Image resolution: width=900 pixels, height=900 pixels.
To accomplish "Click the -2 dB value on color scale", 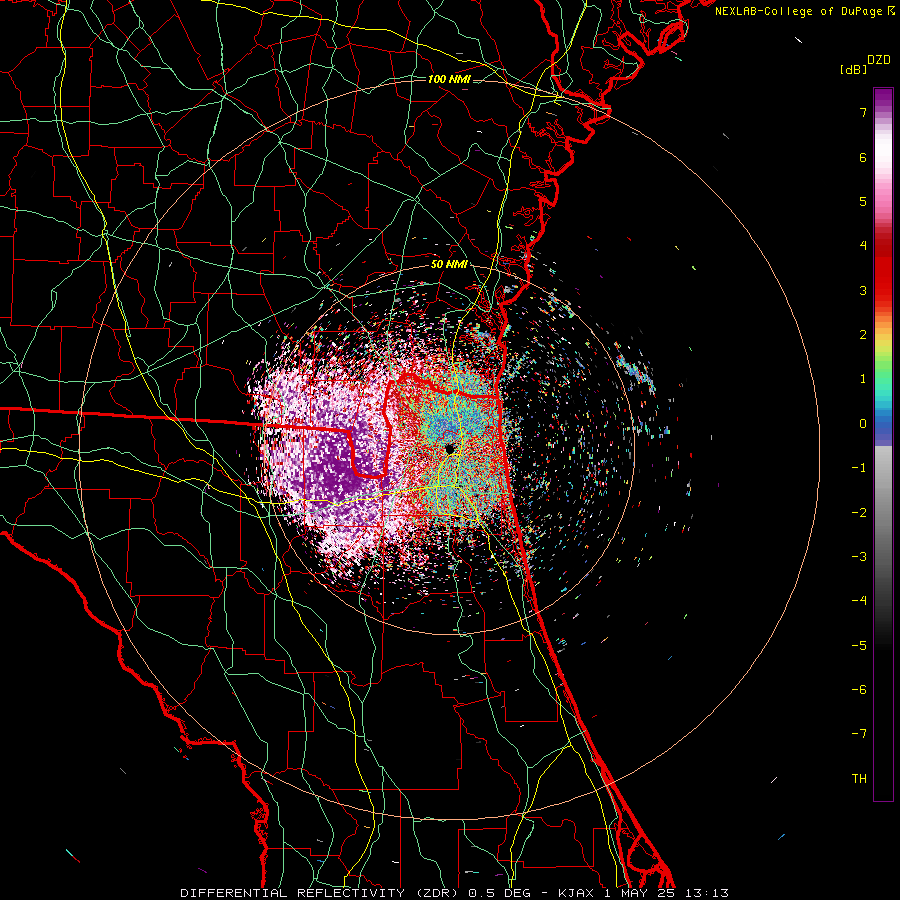I will click(x=859, y=513).
